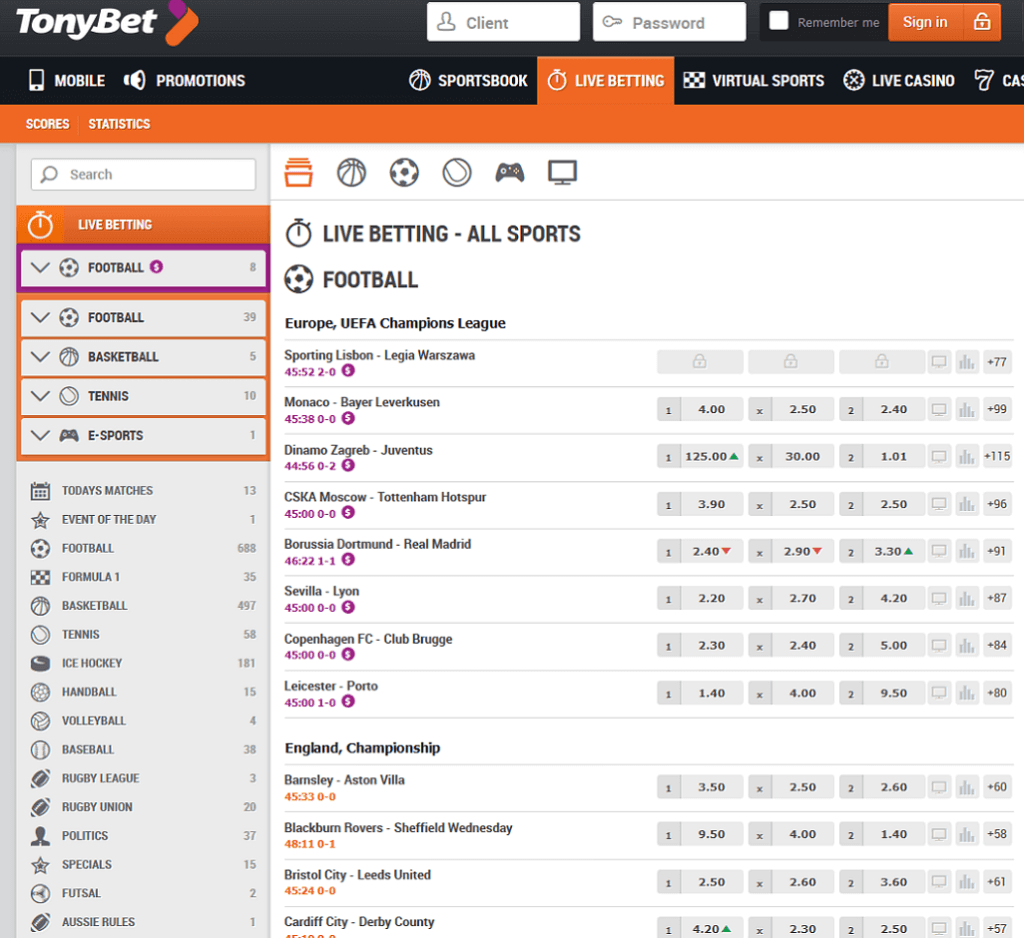1024x938 pixels.
Task: Go to the Sportsbook tab
Action: point(468,80)
